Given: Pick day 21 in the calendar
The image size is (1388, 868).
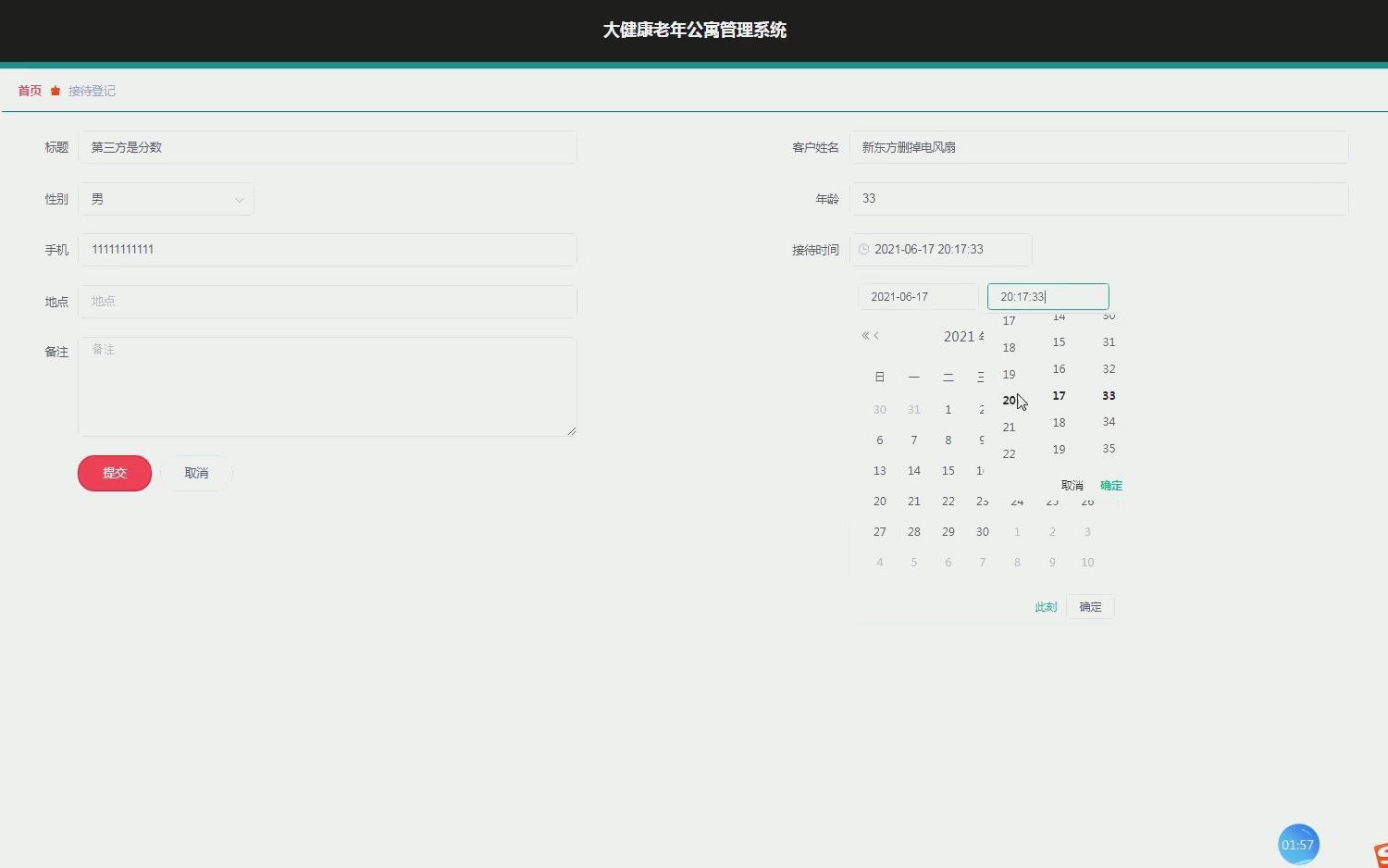Looking at the screenshot, I should (913, 502).
